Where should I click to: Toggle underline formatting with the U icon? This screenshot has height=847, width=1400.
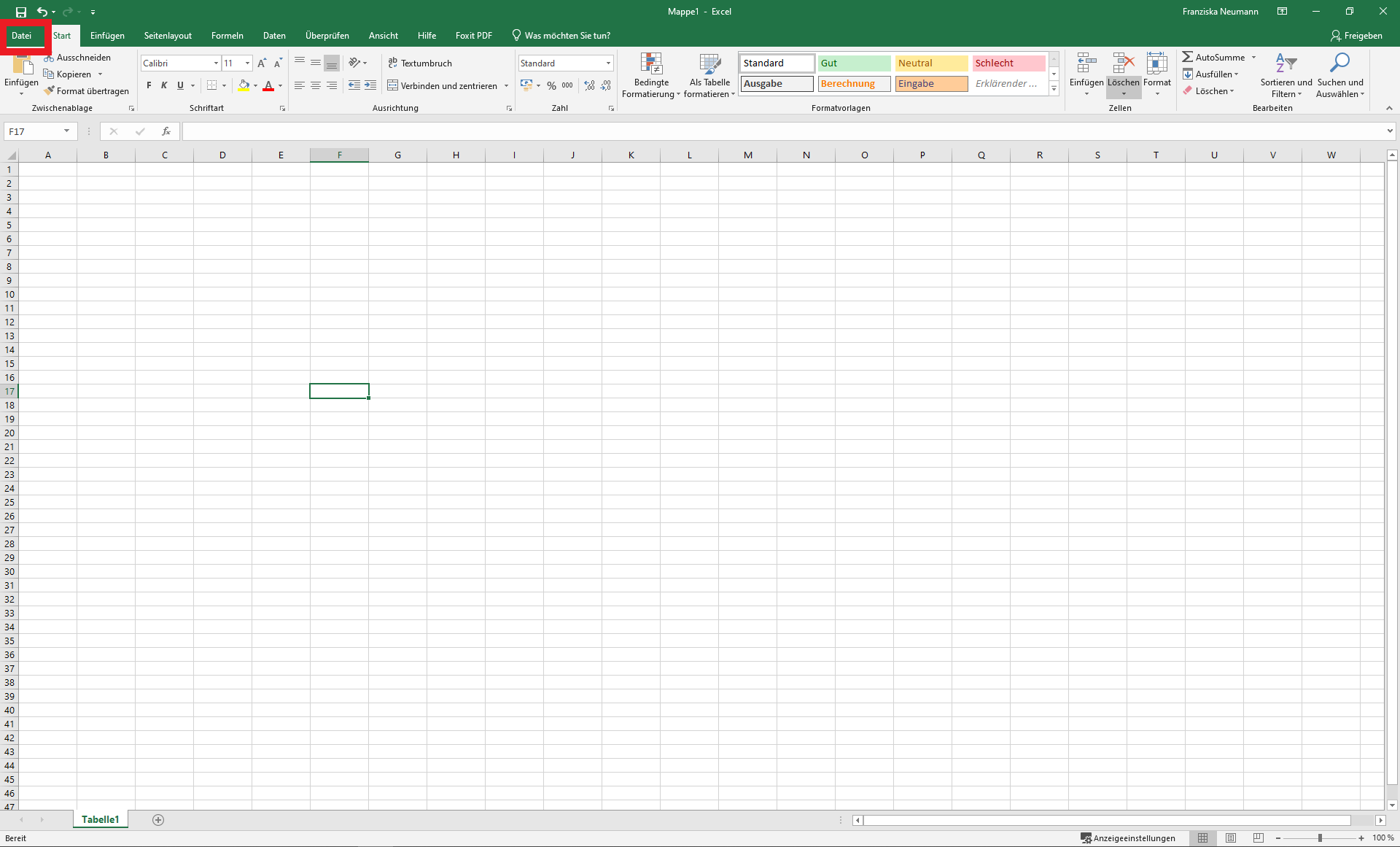click(x=179, y=85)
